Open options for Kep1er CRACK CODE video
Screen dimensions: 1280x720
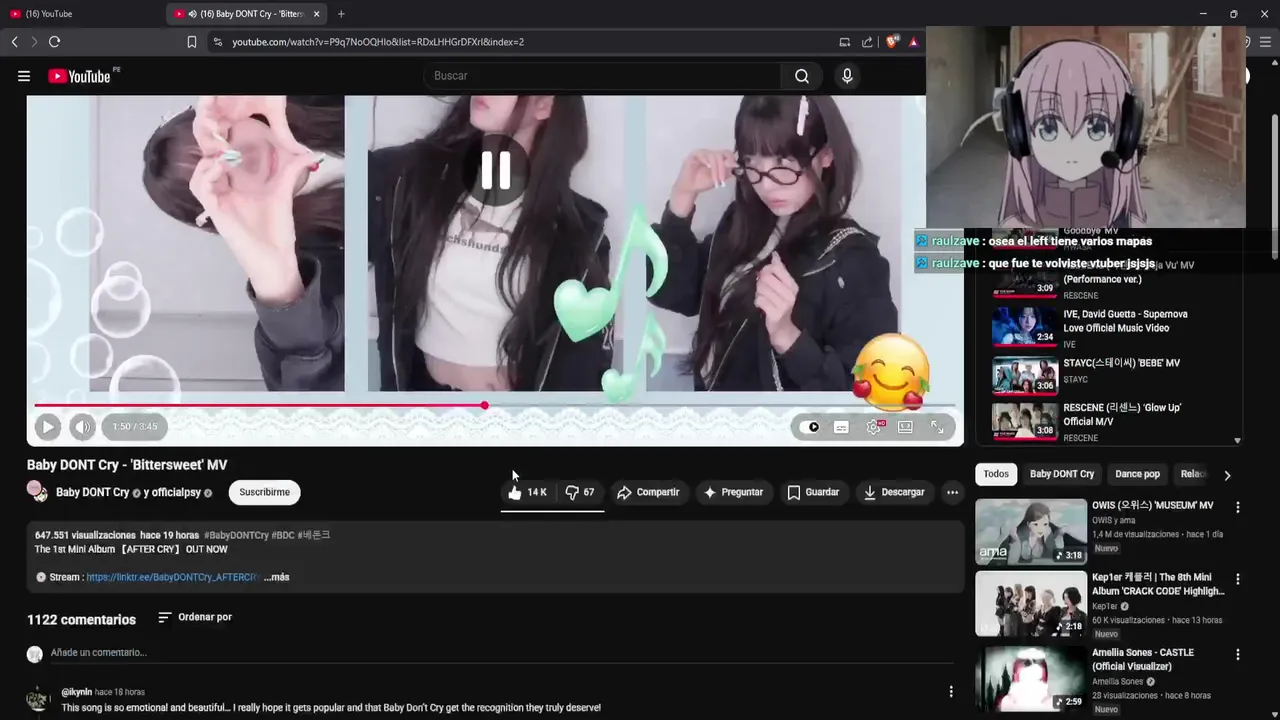click(x=1237, y=579)
